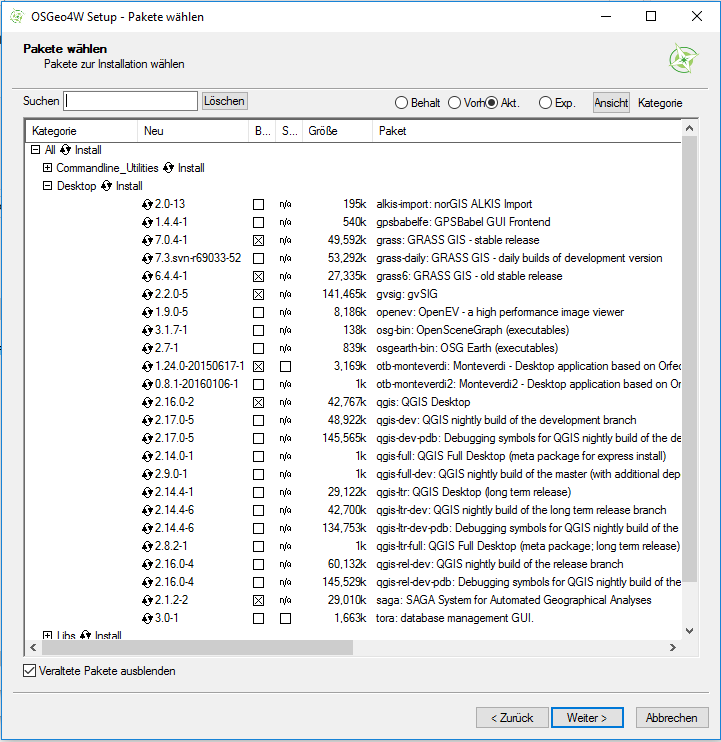721x742 pixels.
Task: Check source checkbox for tora
Action: click(x=285, y=618)
